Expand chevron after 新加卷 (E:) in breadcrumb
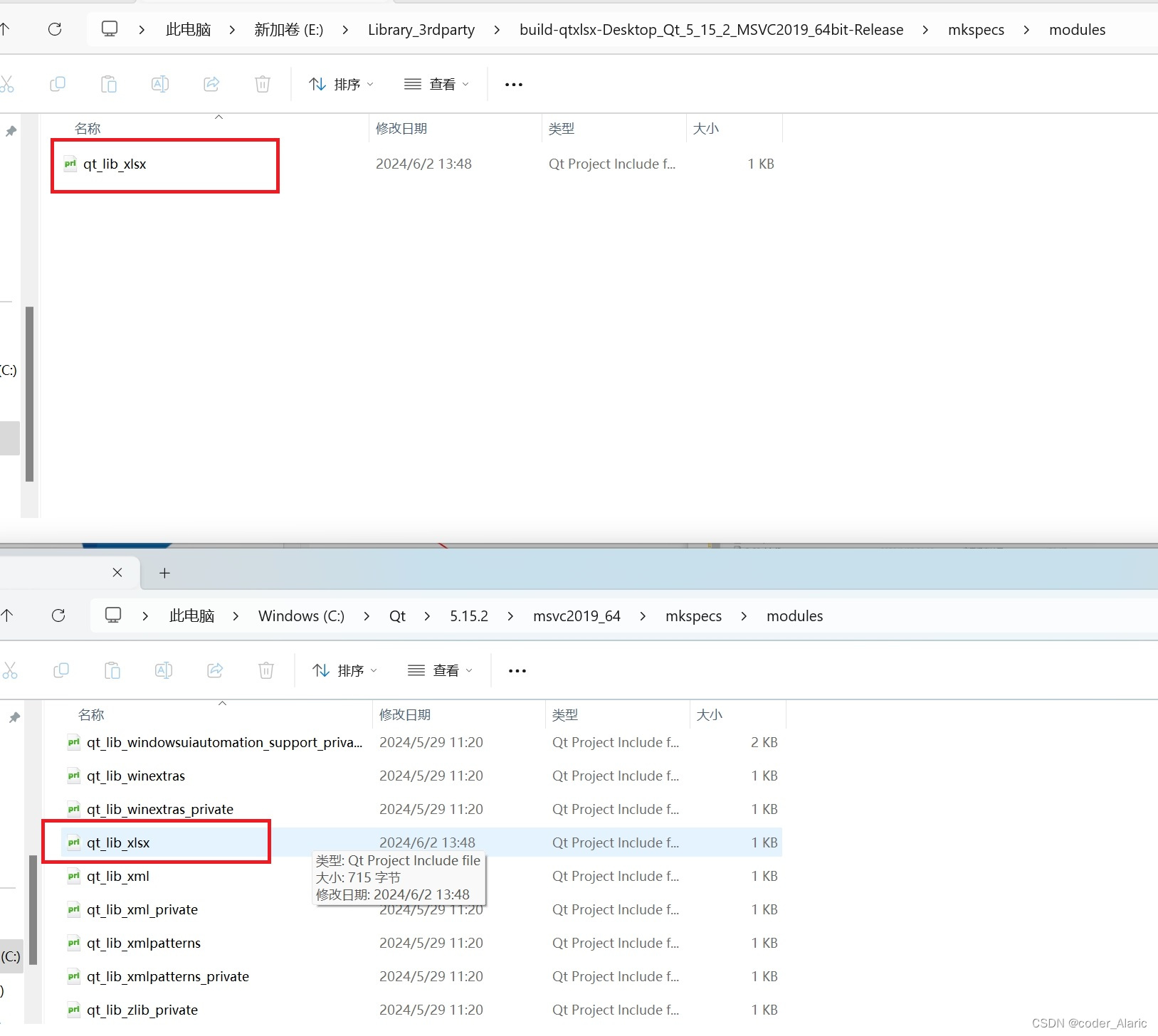The height and width of the screenshot is (1036, 1158). click(345, 30)
